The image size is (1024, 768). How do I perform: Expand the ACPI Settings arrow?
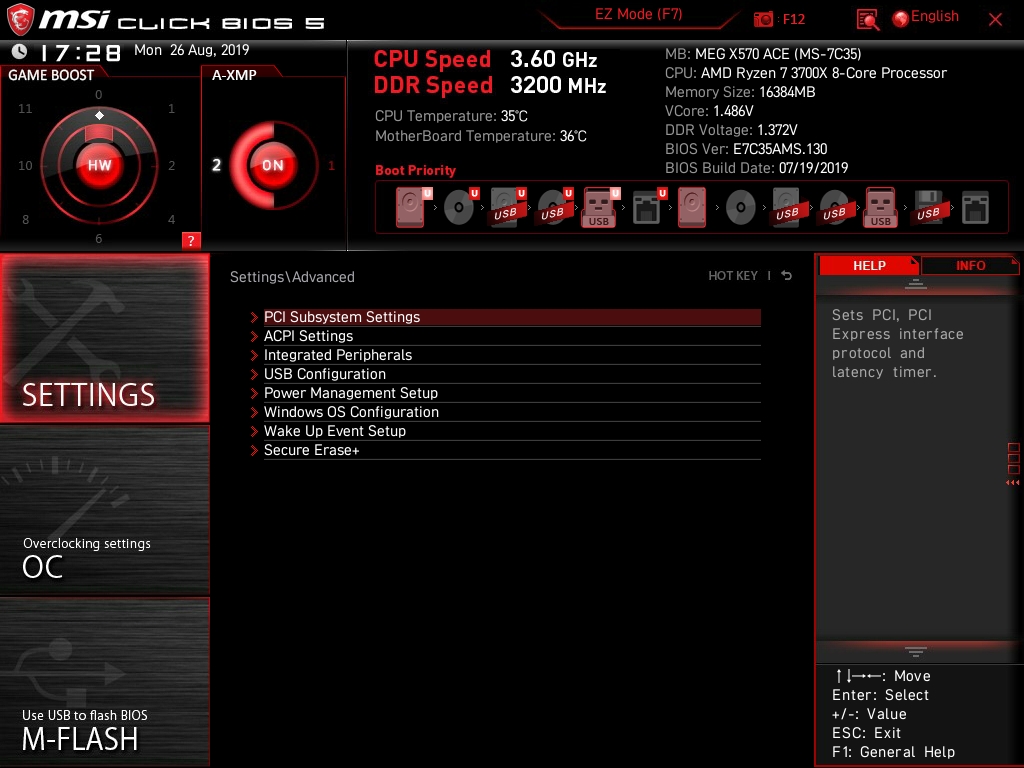pos(254,336)
